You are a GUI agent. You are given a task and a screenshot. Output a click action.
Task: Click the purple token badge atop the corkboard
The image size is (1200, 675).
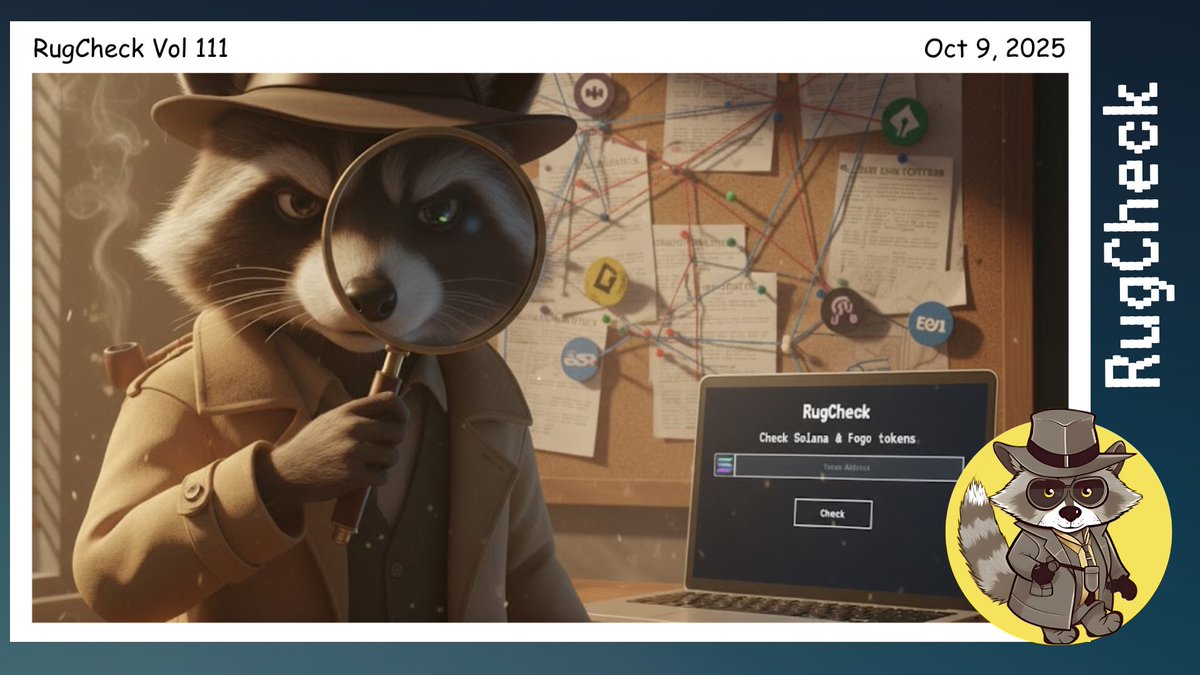[595, 96]
